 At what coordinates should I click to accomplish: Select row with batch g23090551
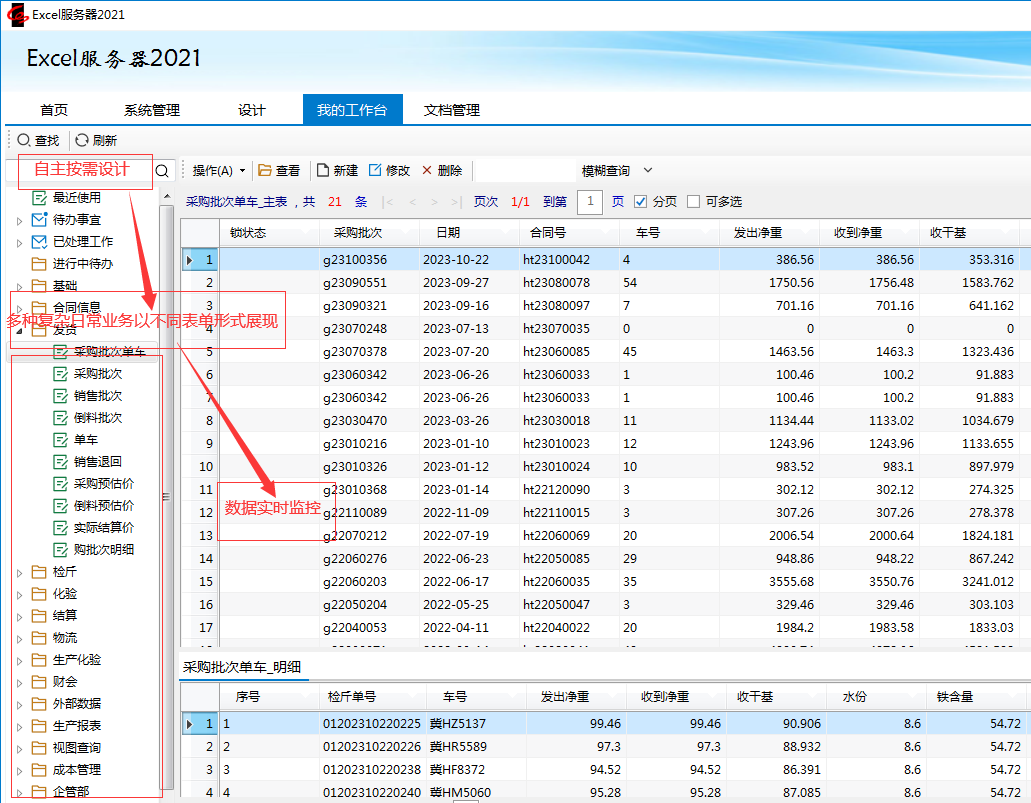point(354,283)
